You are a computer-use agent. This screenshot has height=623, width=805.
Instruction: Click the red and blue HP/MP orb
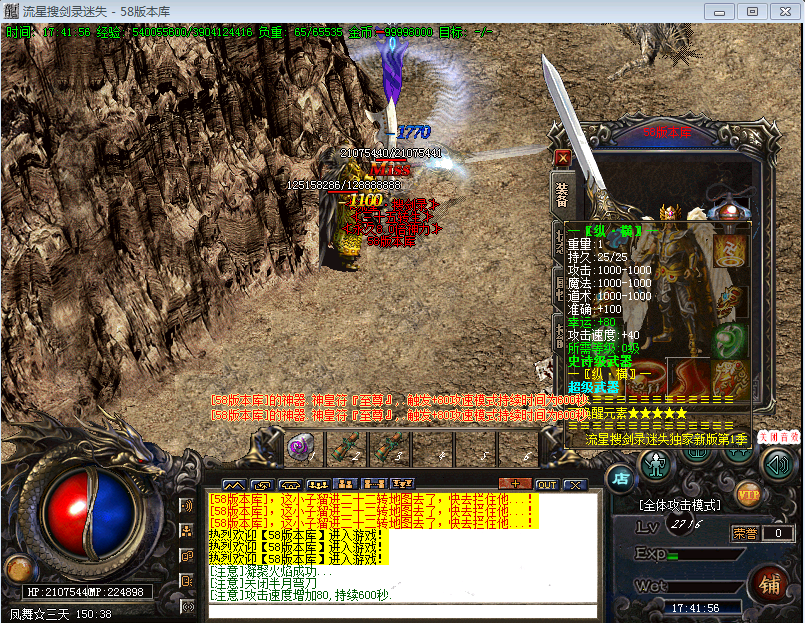[x=90, y=514]
